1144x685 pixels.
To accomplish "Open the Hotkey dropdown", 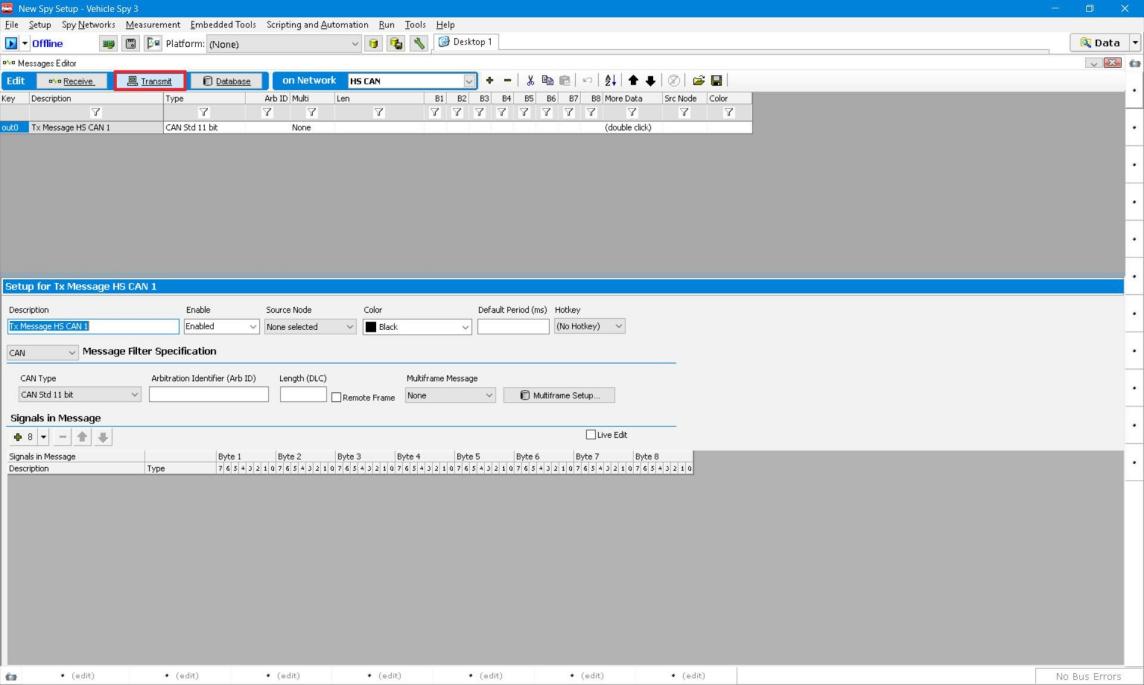I will click(619, 327).
